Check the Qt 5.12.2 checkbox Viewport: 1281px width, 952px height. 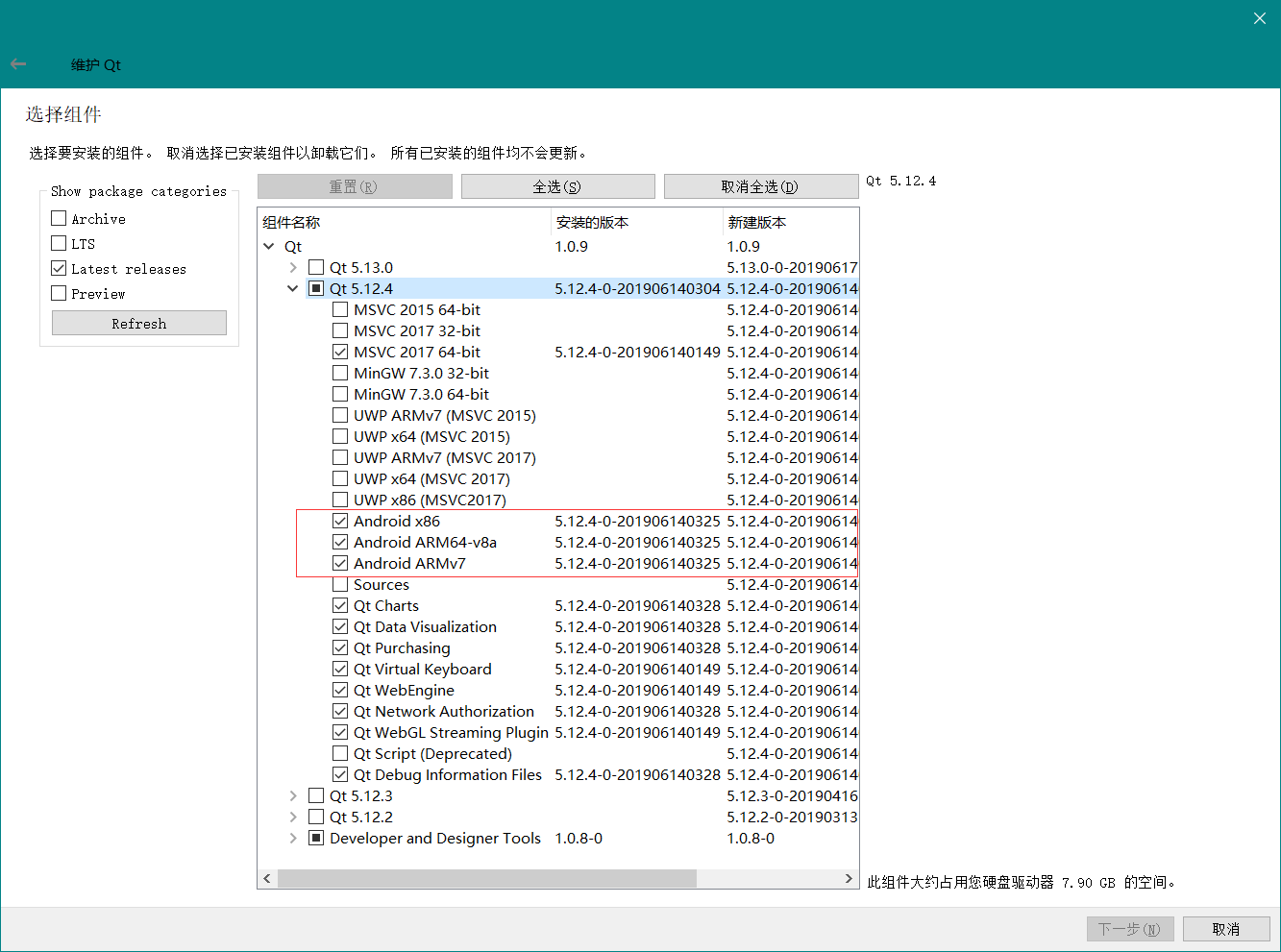[316, 817]
